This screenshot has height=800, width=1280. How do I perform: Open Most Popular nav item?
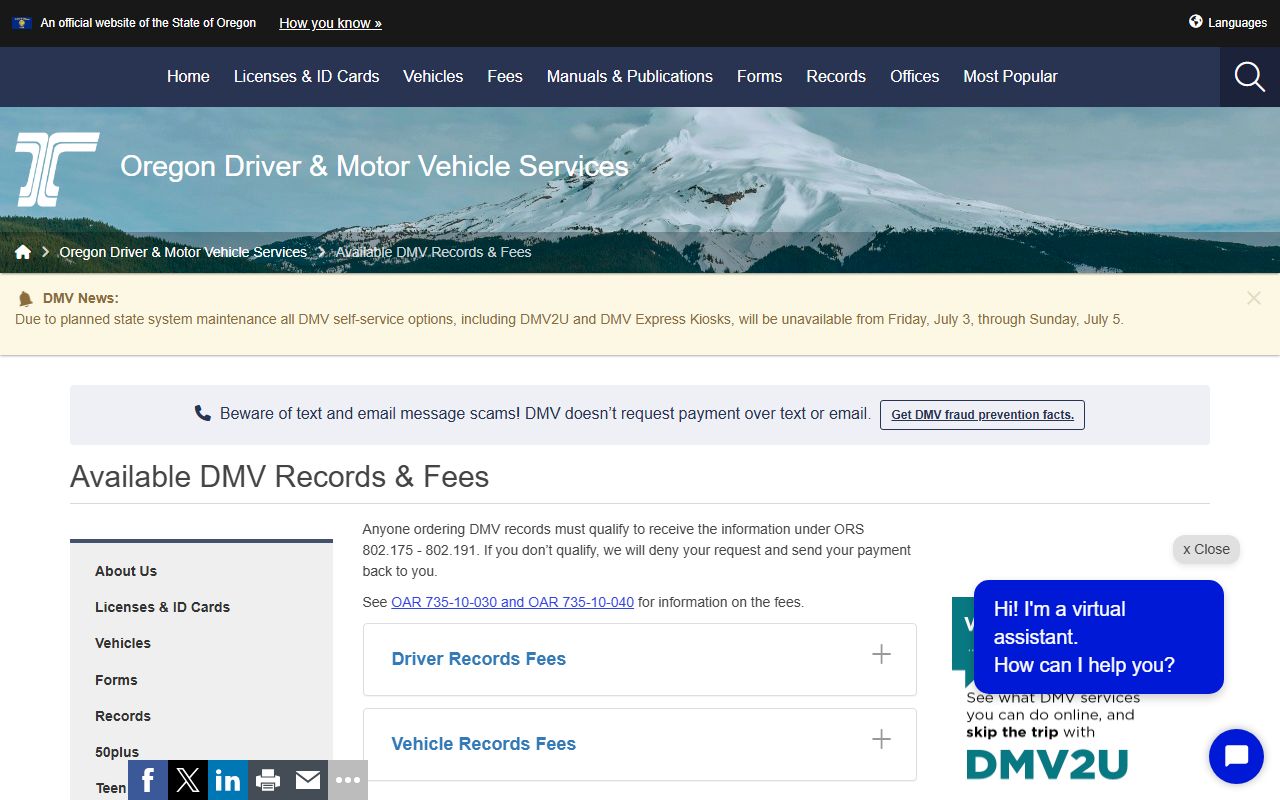[x=1010, y=76]
